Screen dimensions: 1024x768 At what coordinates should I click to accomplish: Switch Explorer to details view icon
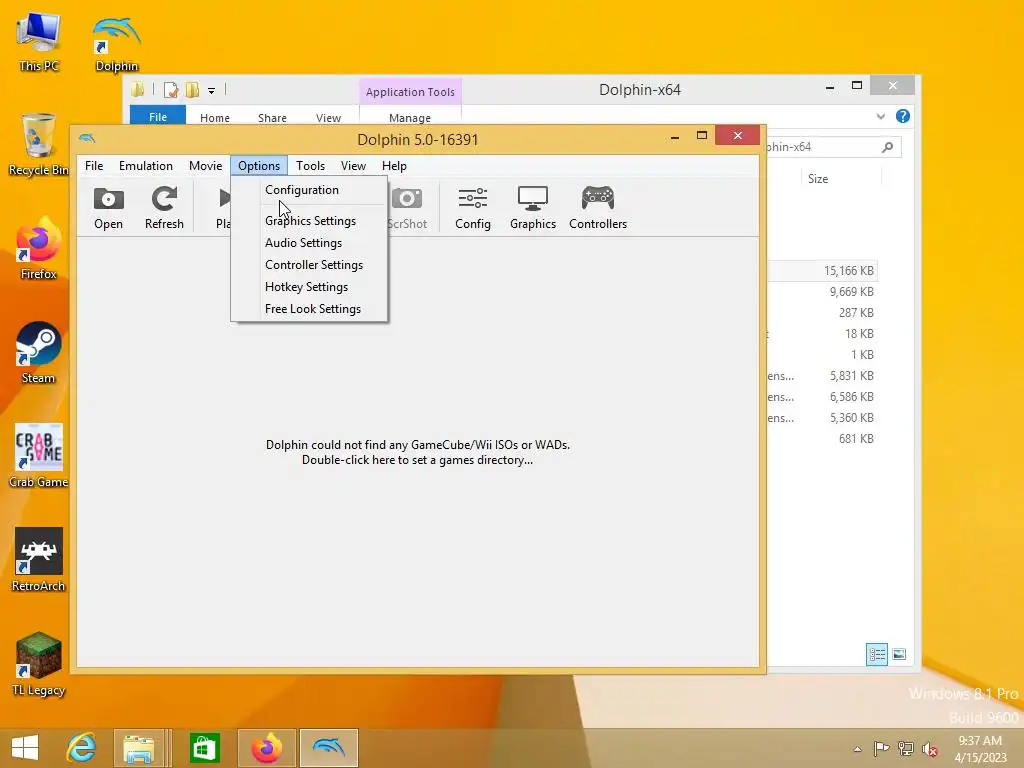coord(876,654)
